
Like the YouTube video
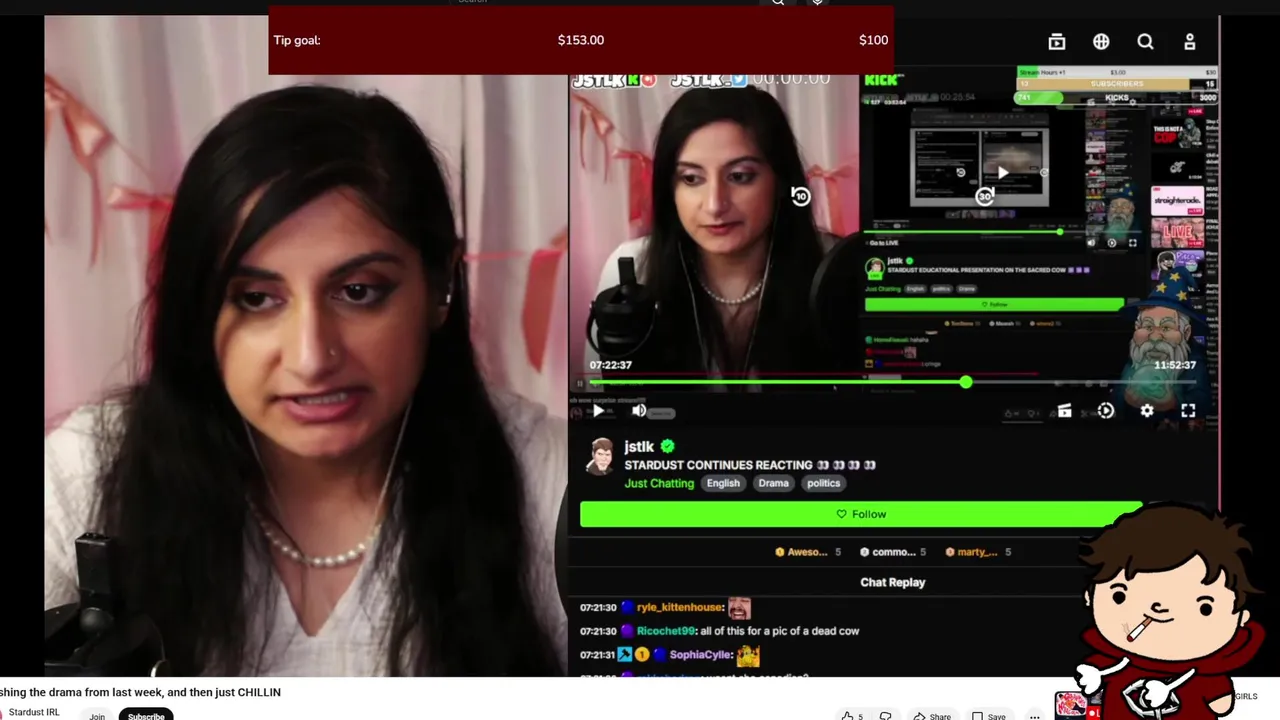[x=852, y=716]
